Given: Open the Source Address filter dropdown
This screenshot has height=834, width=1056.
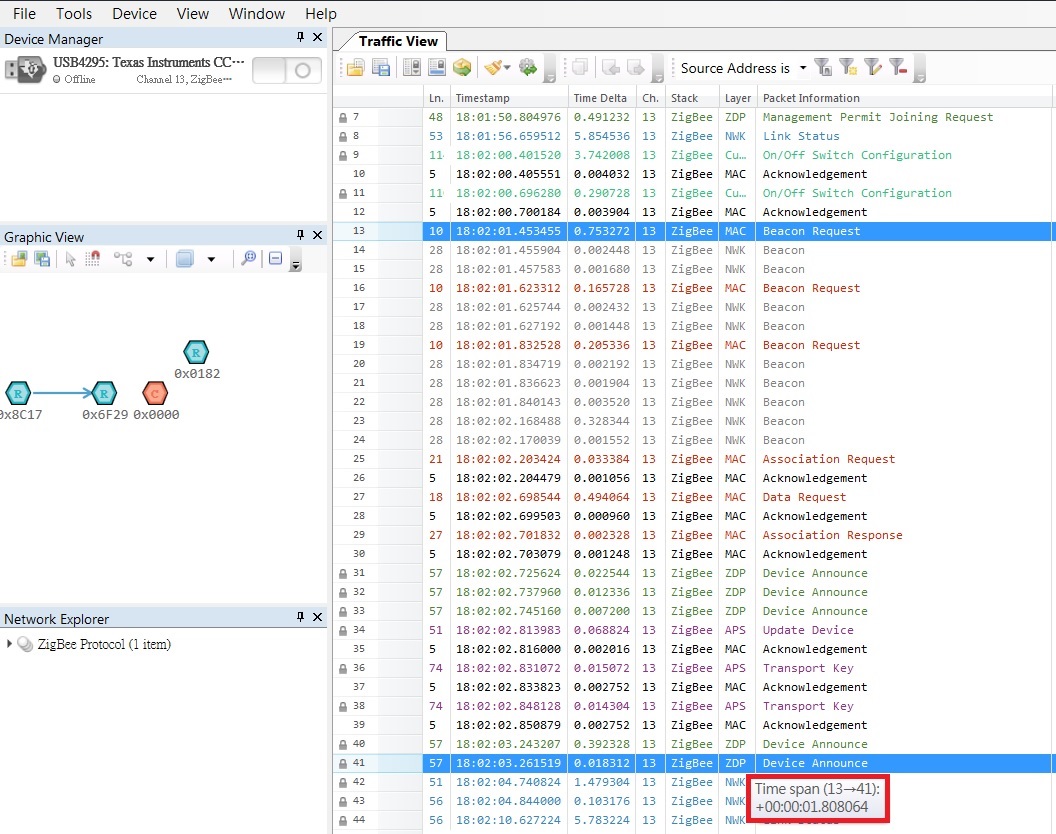Looking at the screenshot, I should pyautogui.click(x=802, y=68).
